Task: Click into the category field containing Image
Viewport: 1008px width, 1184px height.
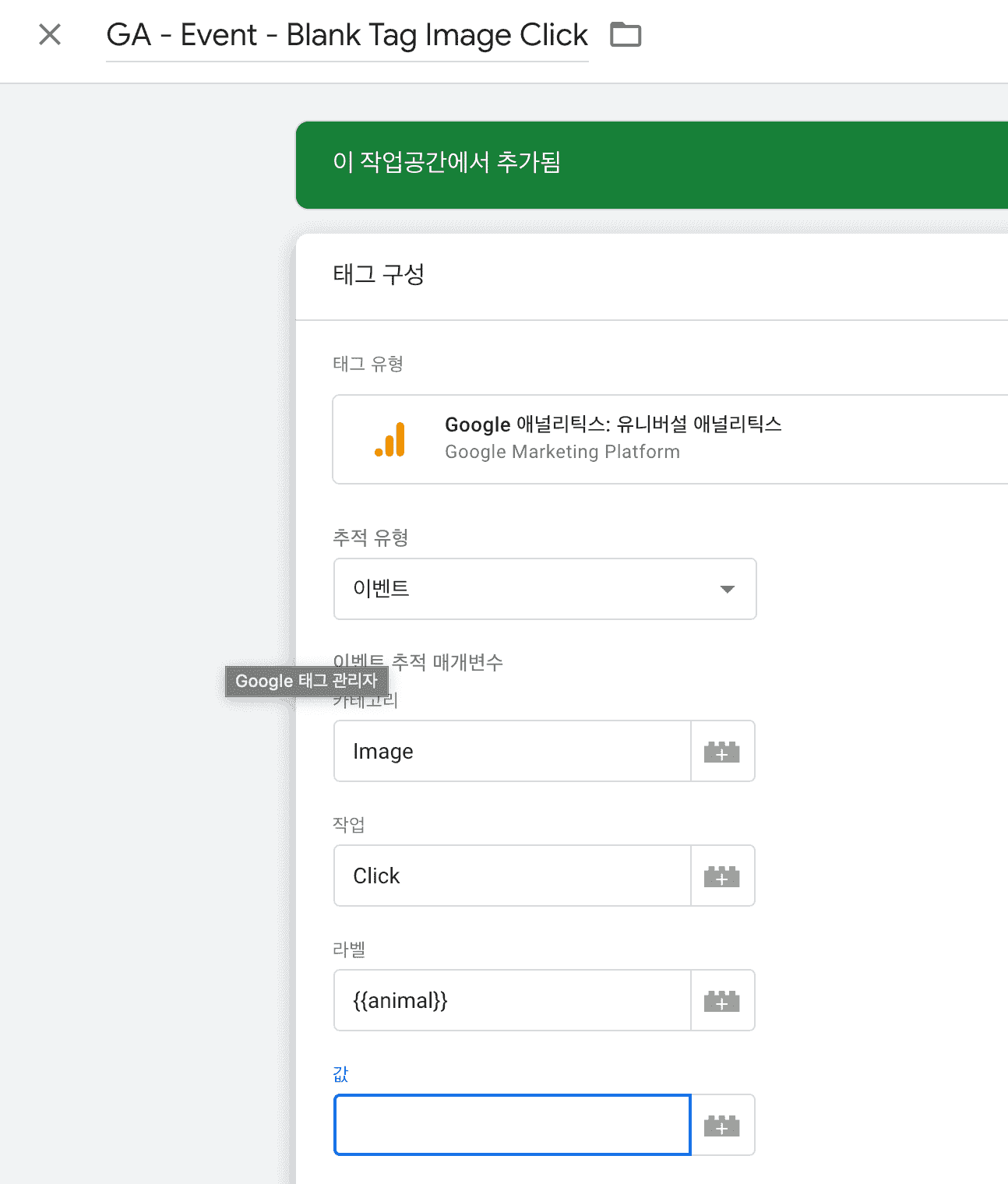Action: click(x=512, y=752)
